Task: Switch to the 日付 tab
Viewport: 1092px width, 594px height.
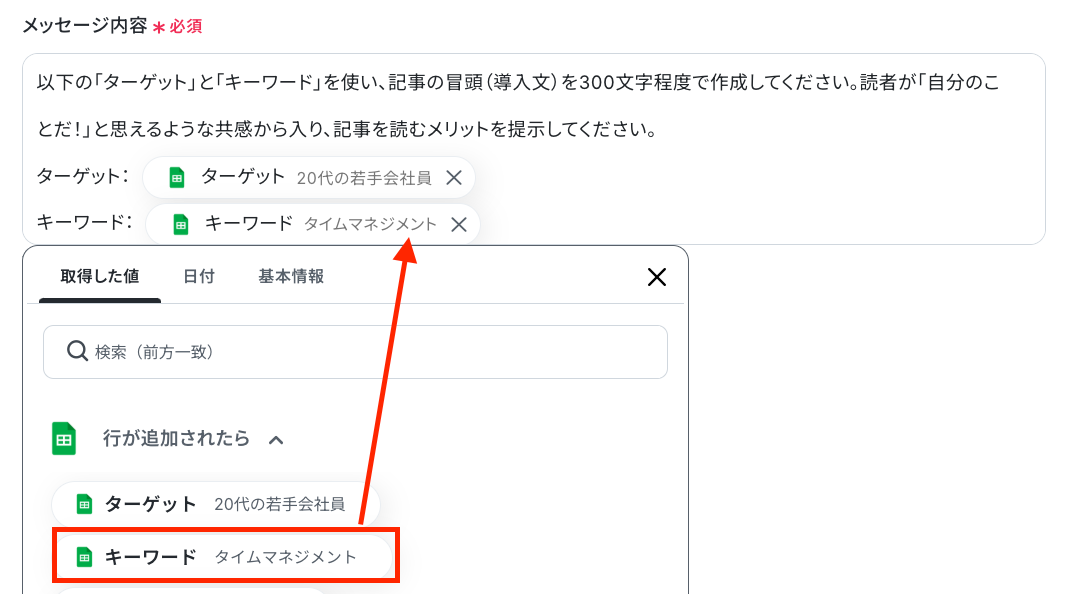Action: pyautogui.click(x=198, y=276)
